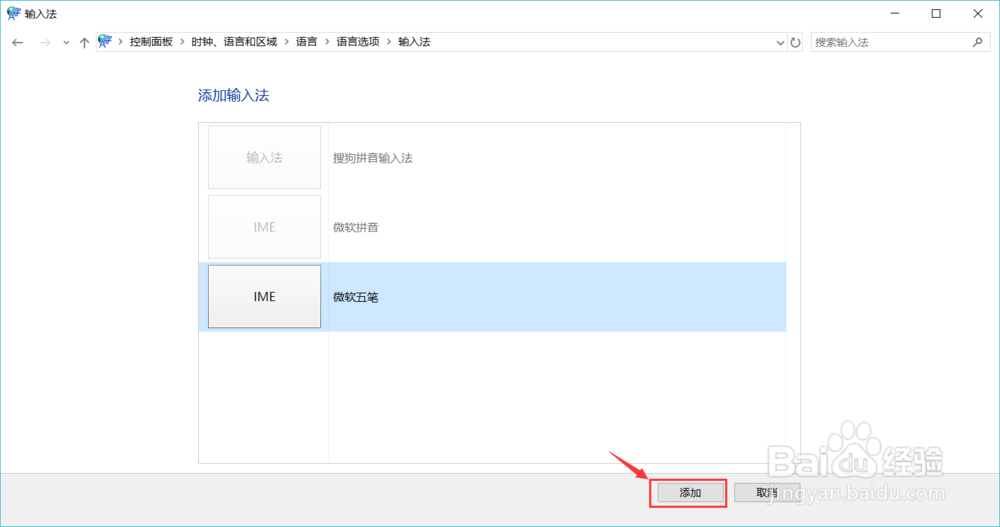Click the 微软拼音 label

[356, 227]
